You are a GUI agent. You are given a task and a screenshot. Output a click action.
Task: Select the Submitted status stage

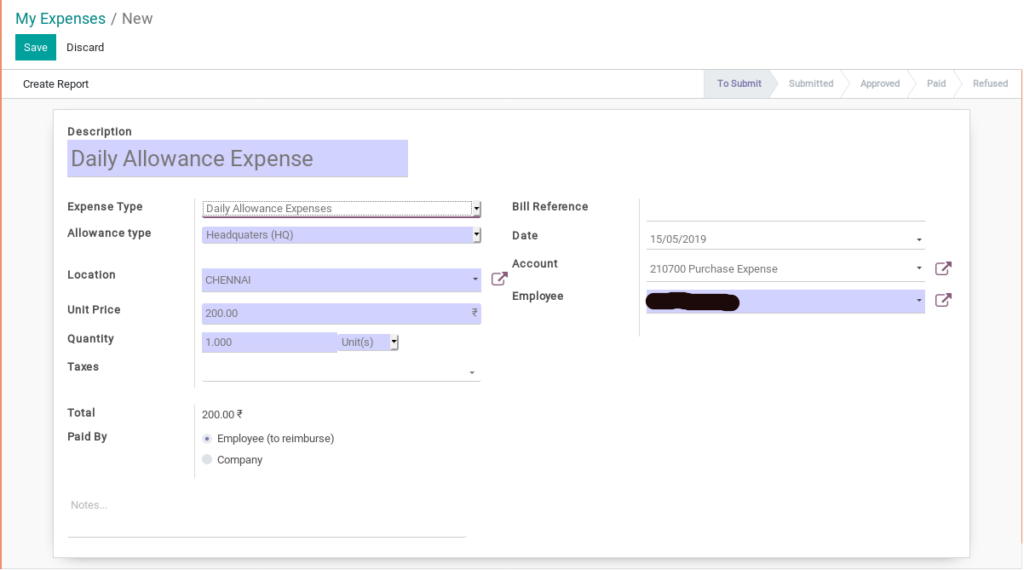810,84
